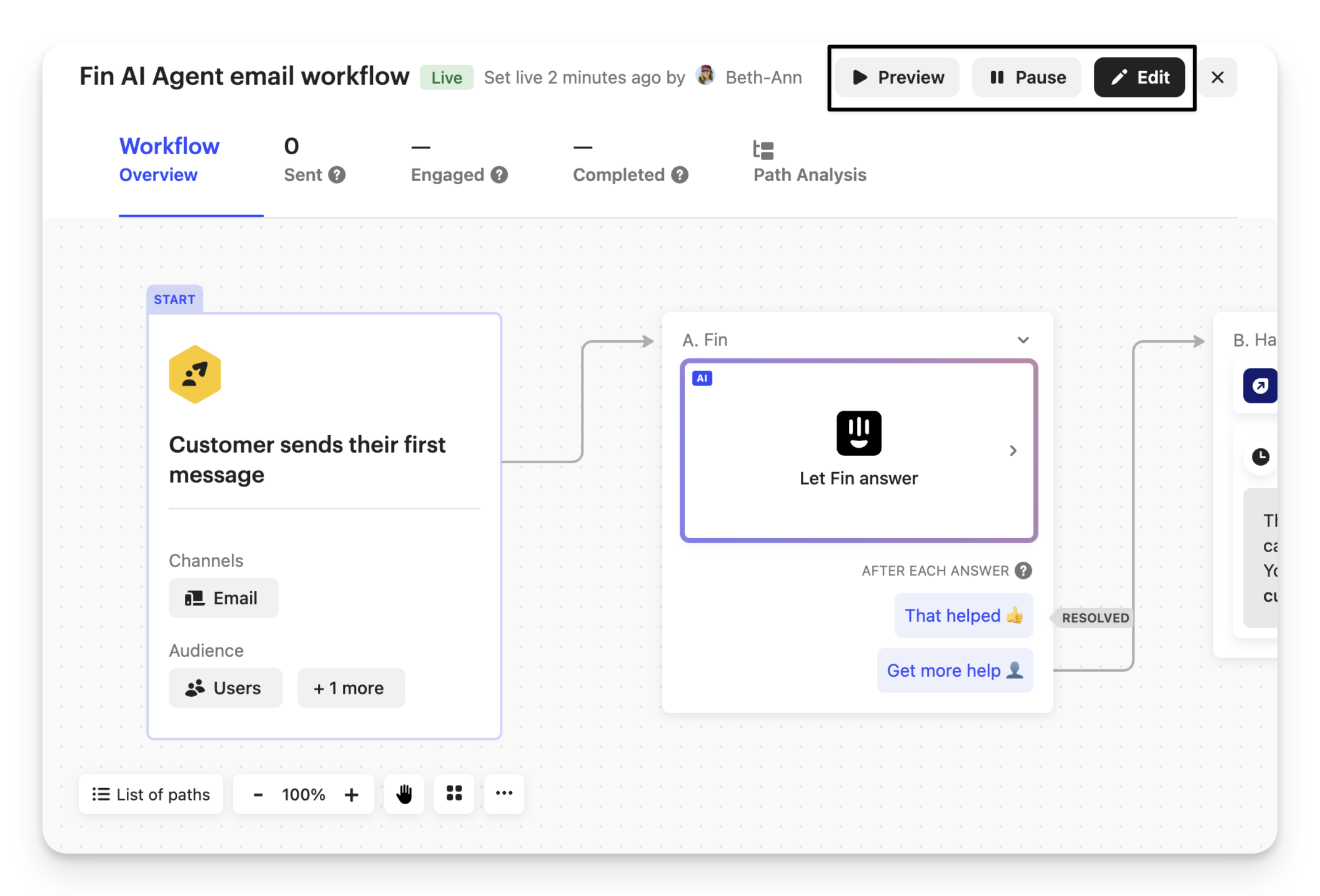Close the workflow overview panel
The image size is (1320, 896).
coord(1217,77)
